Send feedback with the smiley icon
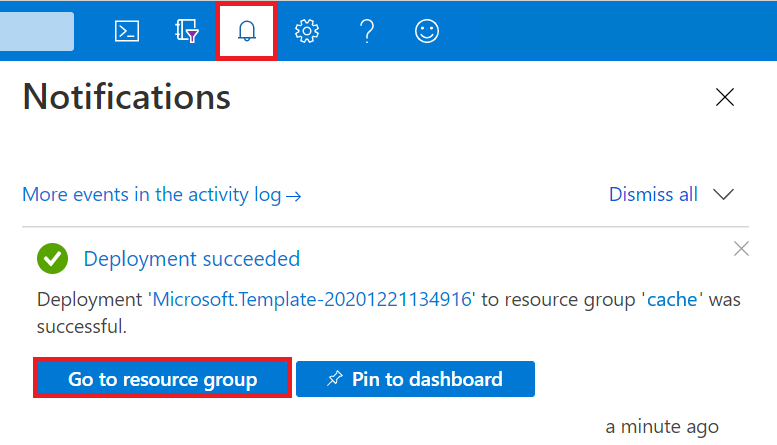Viewport: 777px width, 445px height. click(427, 31)
